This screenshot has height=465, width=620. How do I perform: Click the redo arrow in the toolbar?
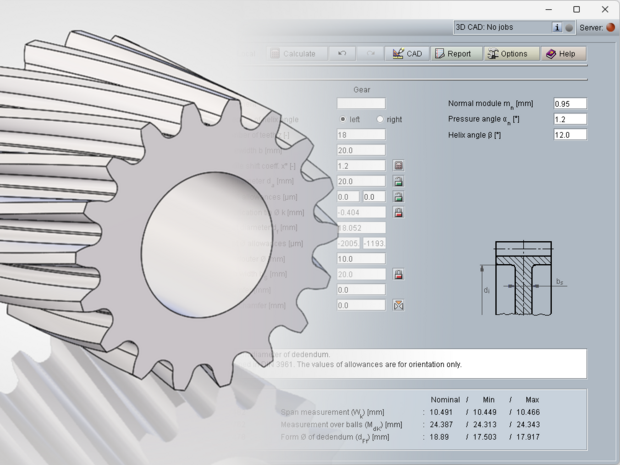[370, 53]
